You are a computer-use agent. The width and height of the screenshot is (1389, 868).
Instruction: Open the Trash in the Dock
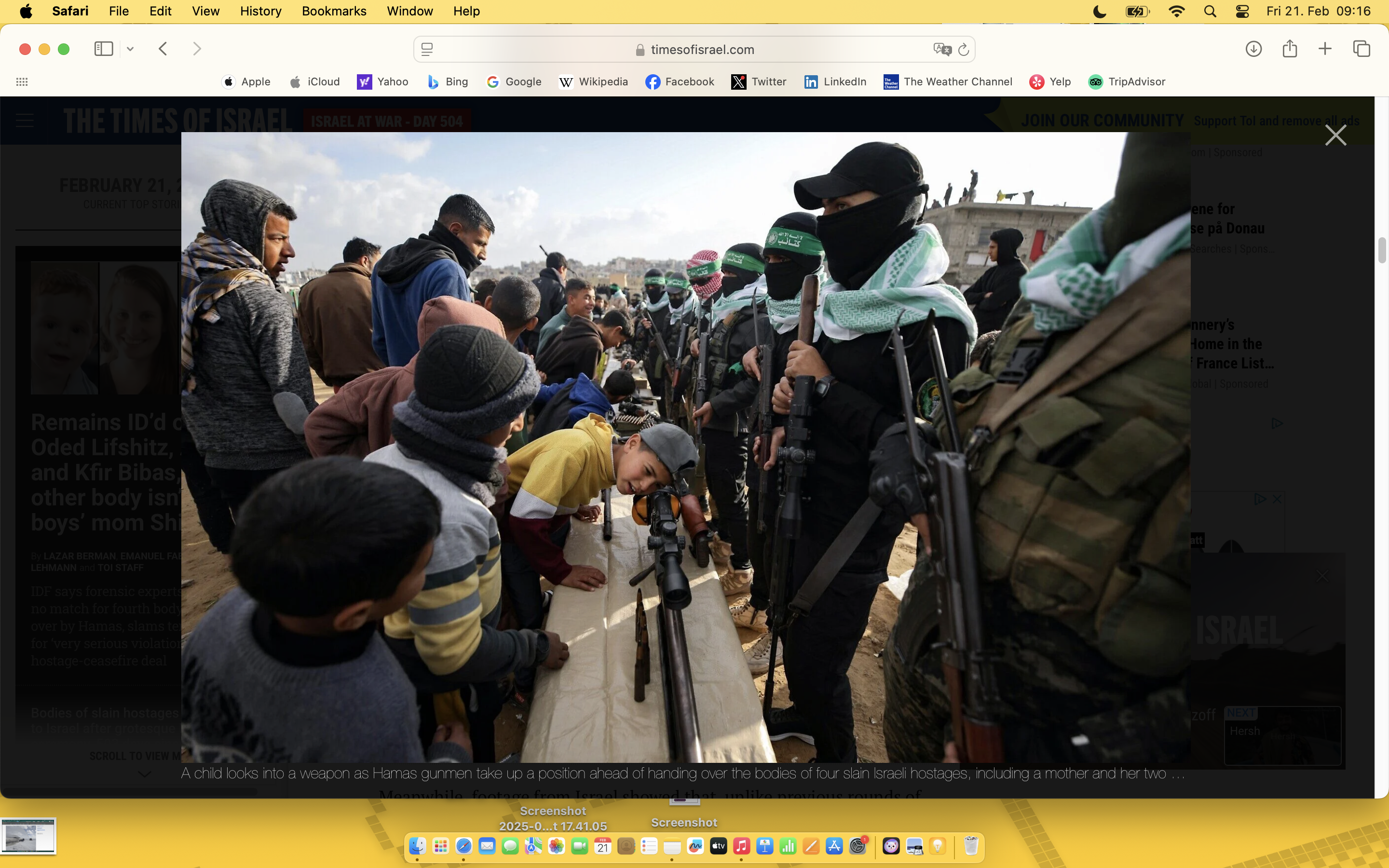[970, 846]
